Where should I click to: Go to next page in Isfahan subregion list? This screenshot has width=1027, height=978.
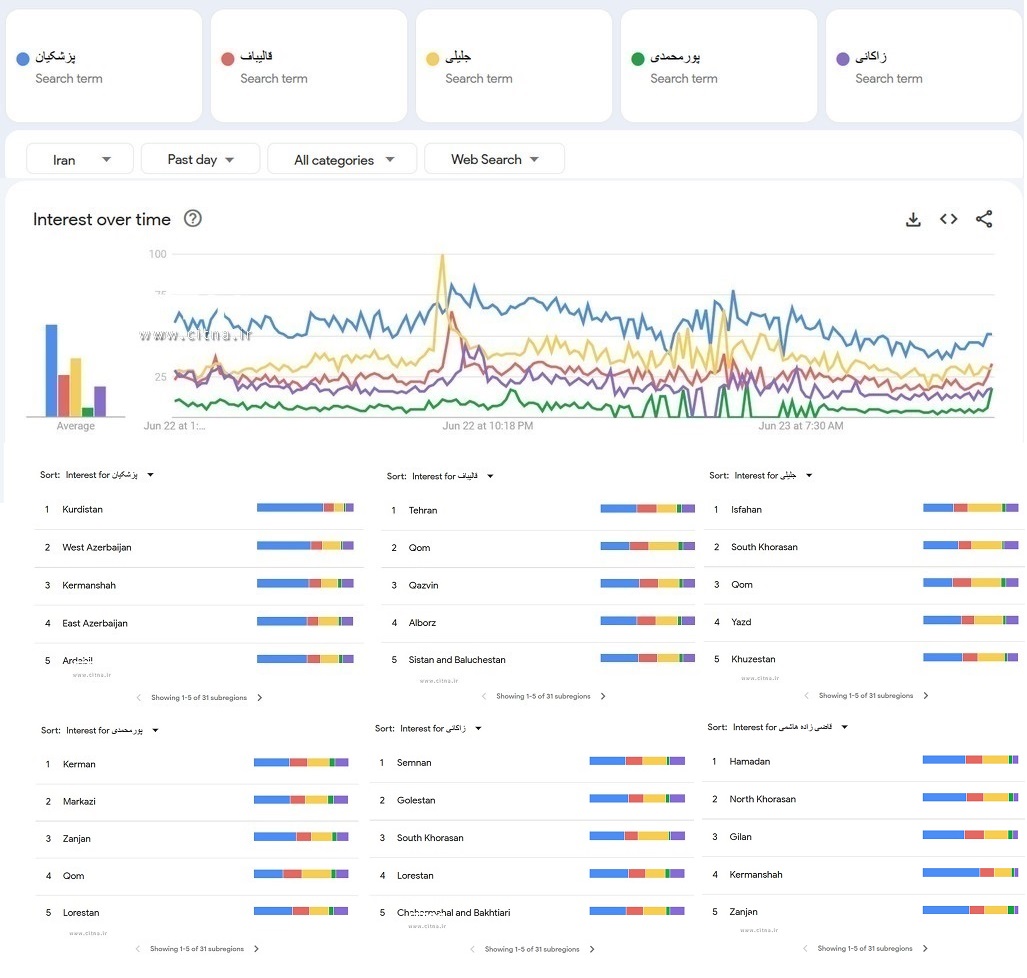coord(926,696)
